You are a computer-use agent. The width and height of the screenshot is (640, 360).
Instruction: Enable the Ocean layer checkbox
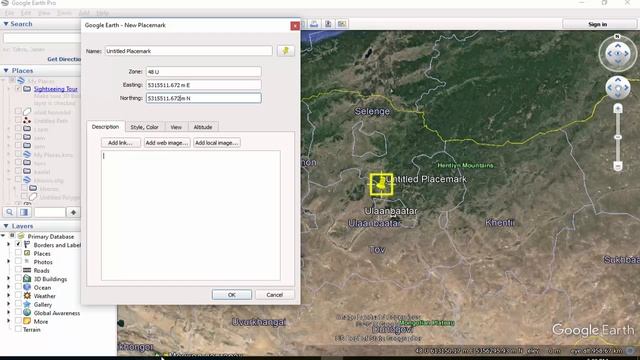point(18,287)
